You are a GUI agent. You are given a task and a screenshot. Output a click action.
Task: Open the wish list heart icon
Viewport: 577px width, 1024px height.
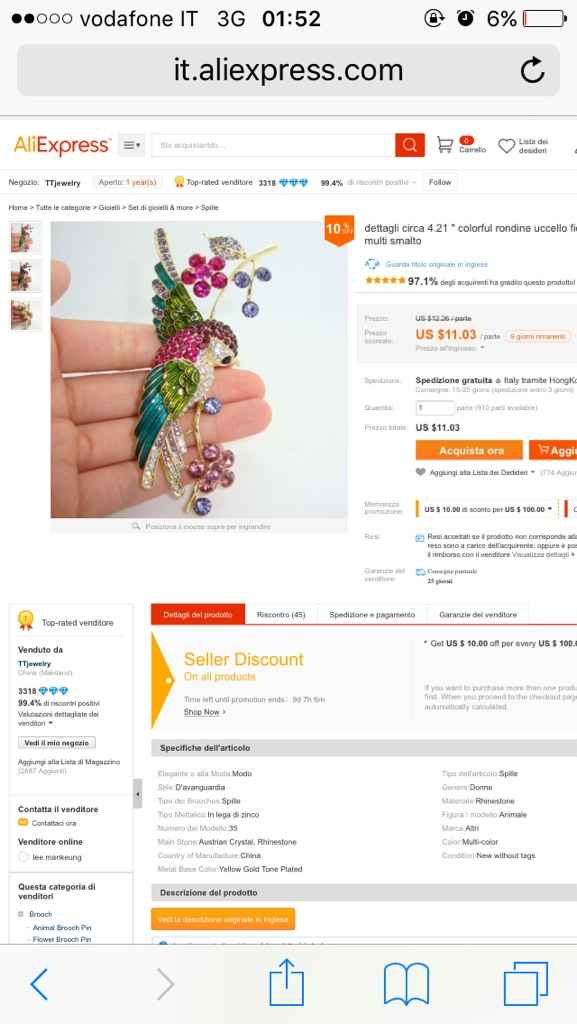(x=507, y=146)
